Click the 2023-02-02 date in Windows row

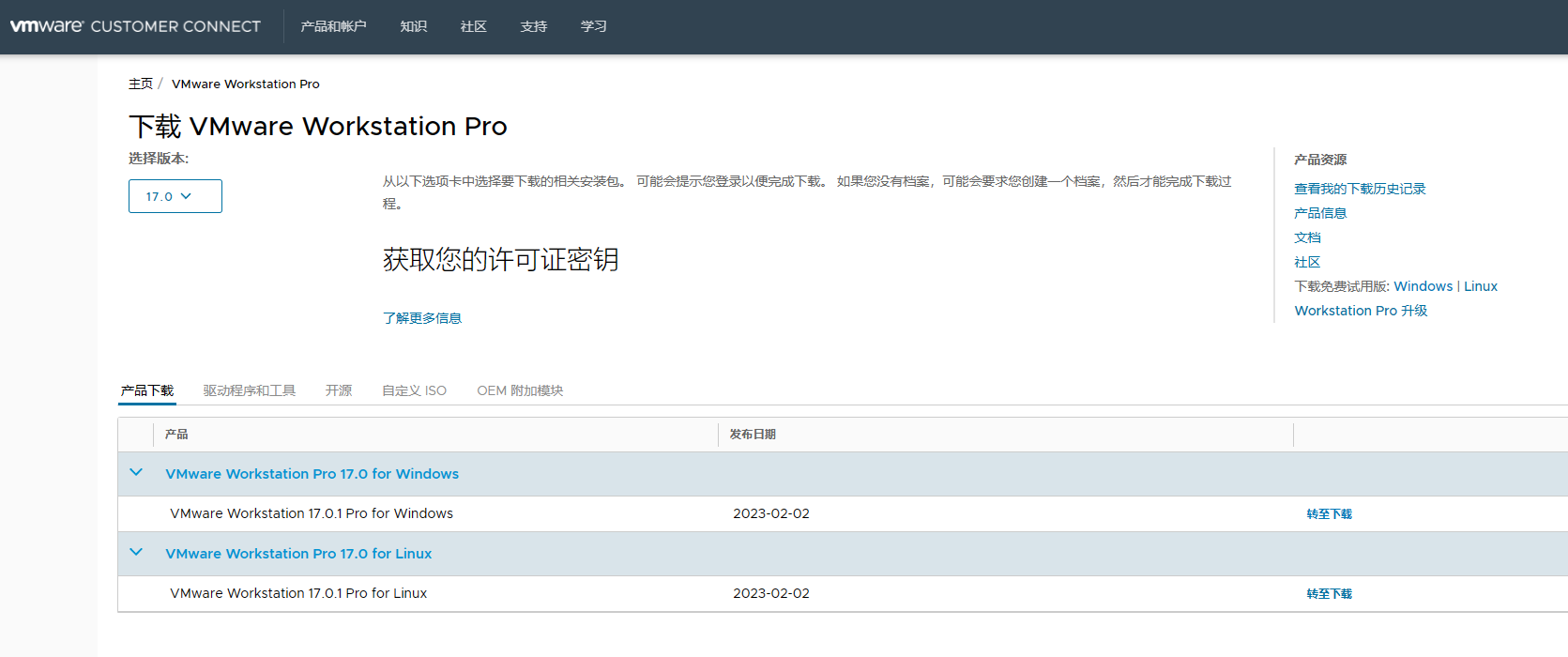click(771, 513)
